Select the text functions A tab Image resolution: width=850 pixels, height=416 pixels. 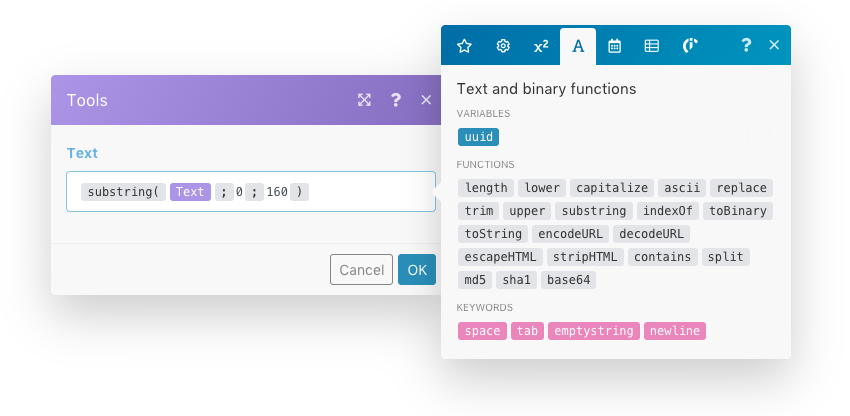(578, 46)
